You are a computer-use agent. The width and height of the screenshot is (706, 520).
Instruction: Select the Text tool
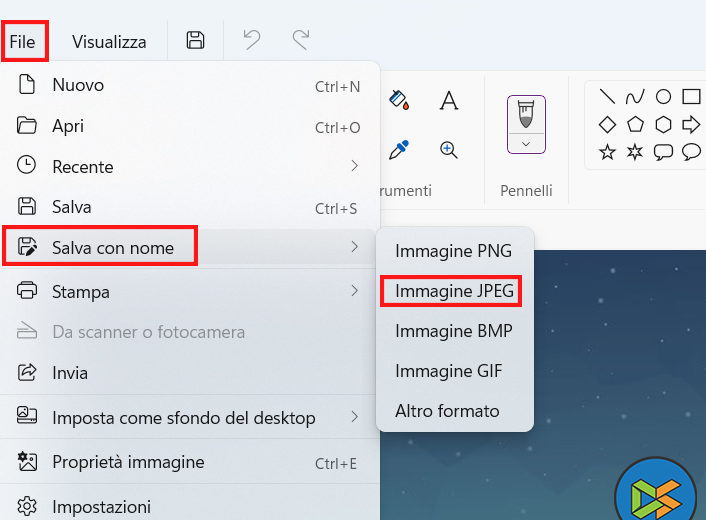(448, 100)
